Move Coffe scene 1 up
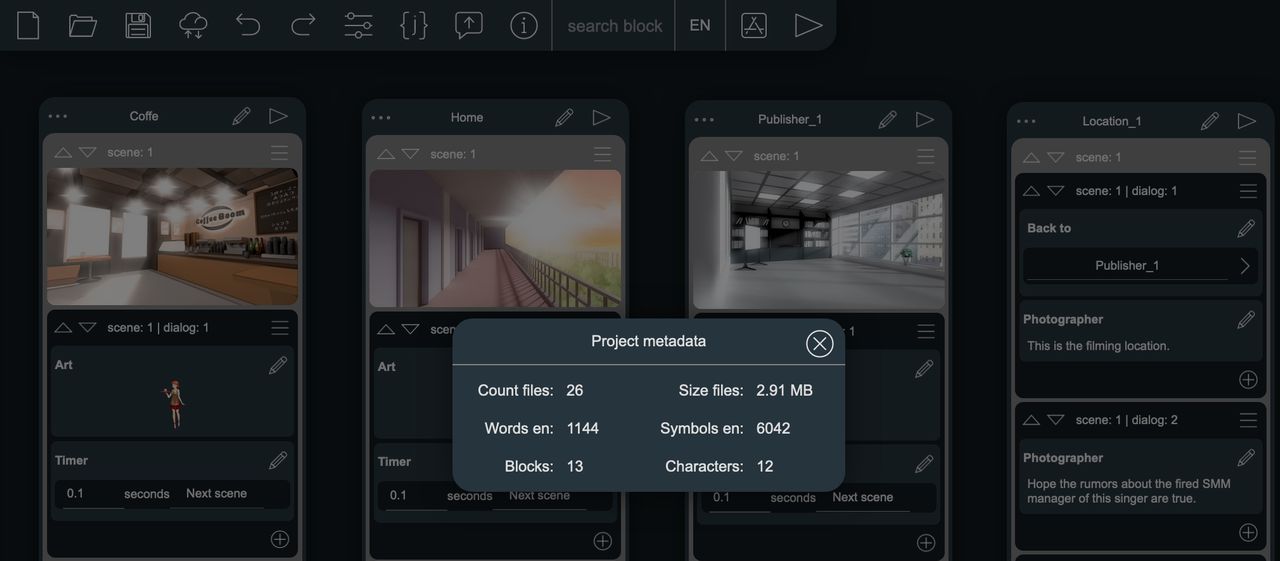 coord(63,152)
